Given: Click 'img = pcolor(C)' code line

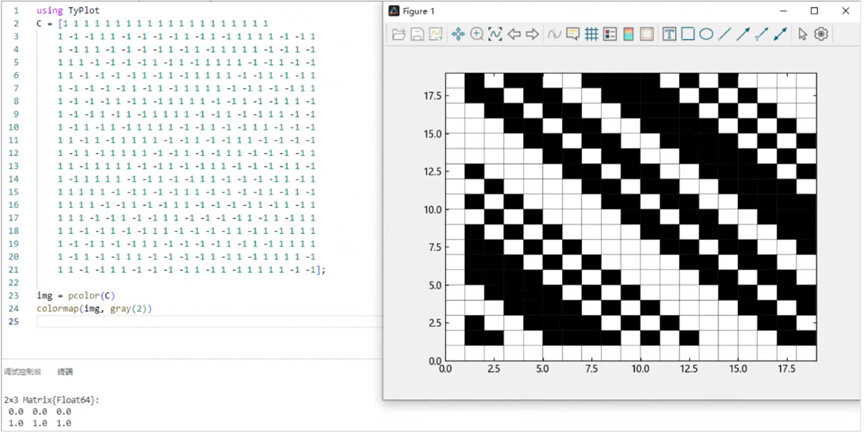Looking at the screenshot, I should point(75,295).
